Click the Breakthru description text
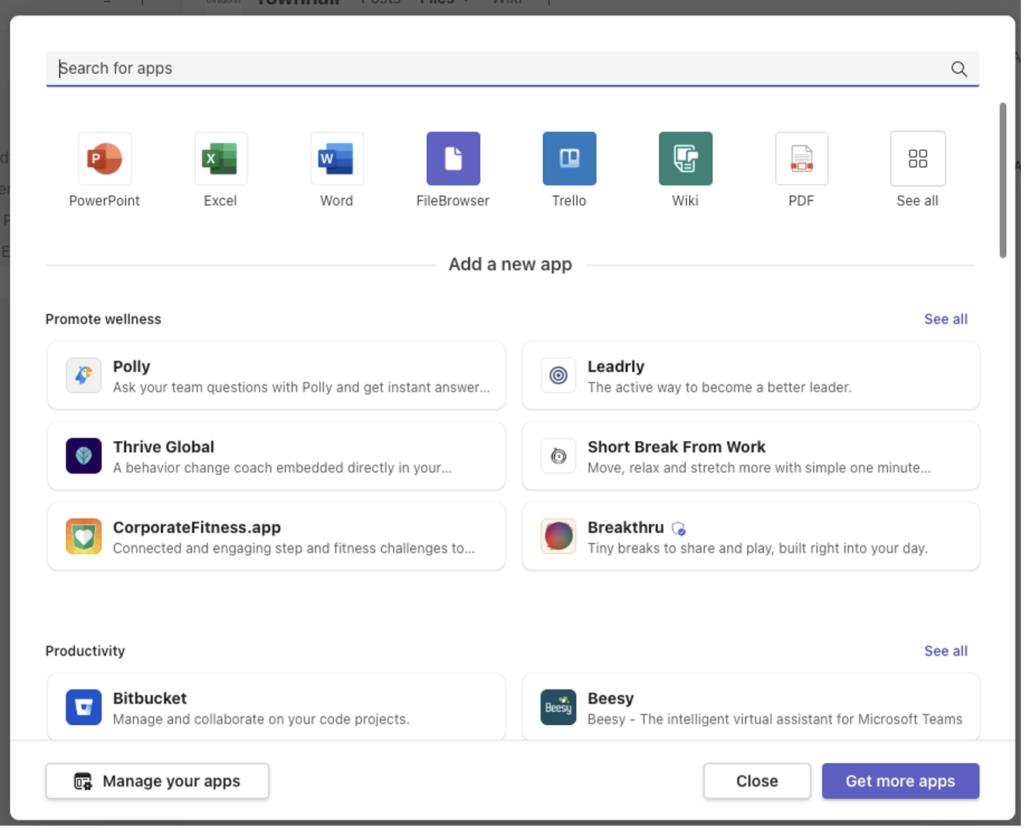 (x=758, y=548)
